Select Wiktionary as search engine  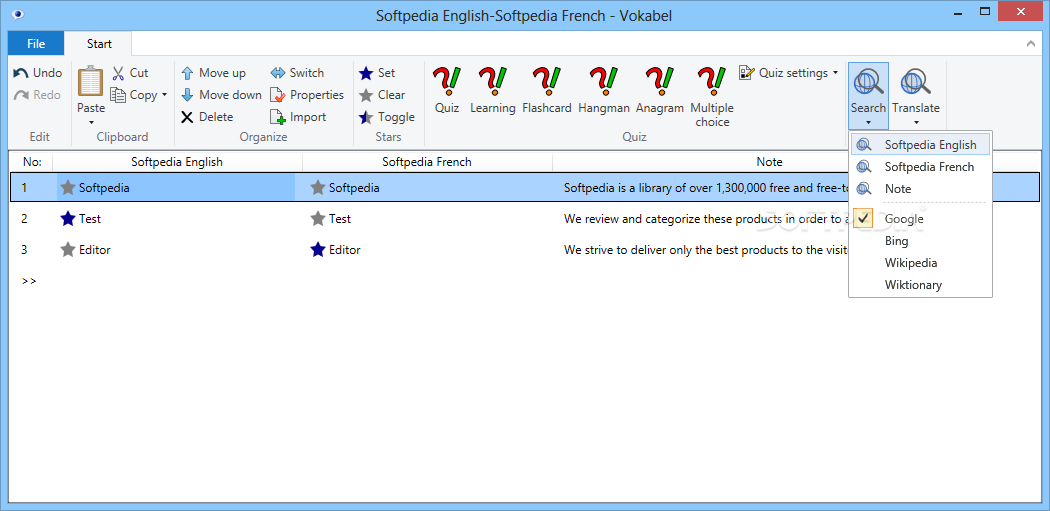pos(920,285)
